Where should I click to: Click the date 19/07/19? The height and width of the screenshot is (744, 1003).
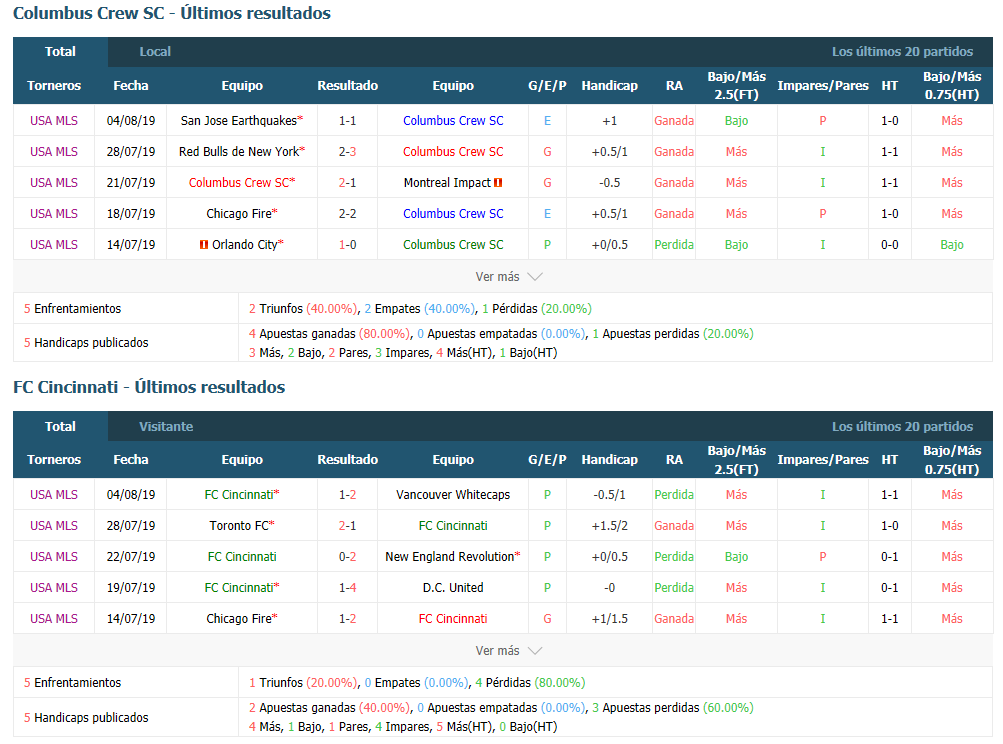[130, 588]
